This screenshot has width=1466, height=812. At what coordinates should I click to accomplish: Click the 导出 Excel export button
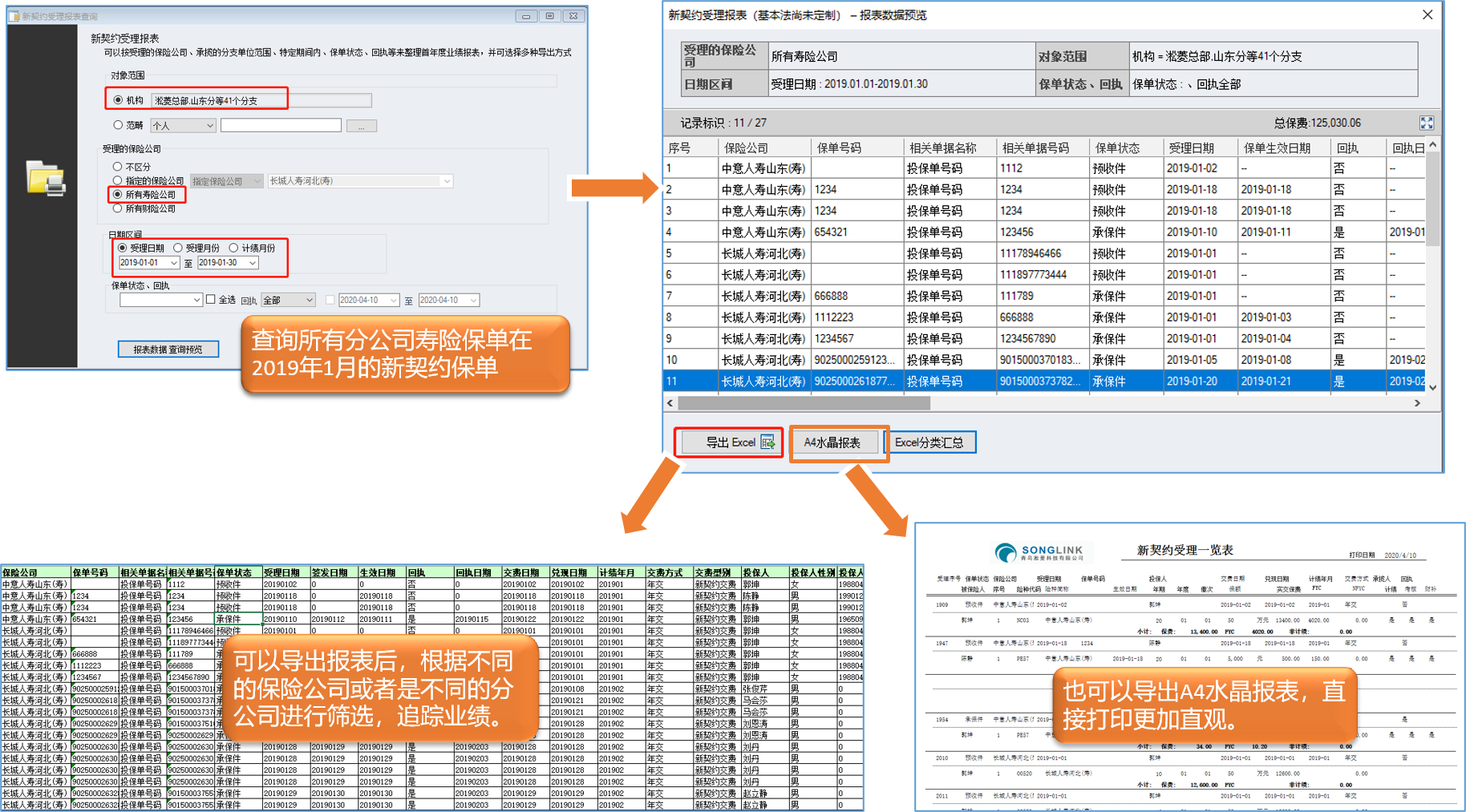tap(729, 442)
